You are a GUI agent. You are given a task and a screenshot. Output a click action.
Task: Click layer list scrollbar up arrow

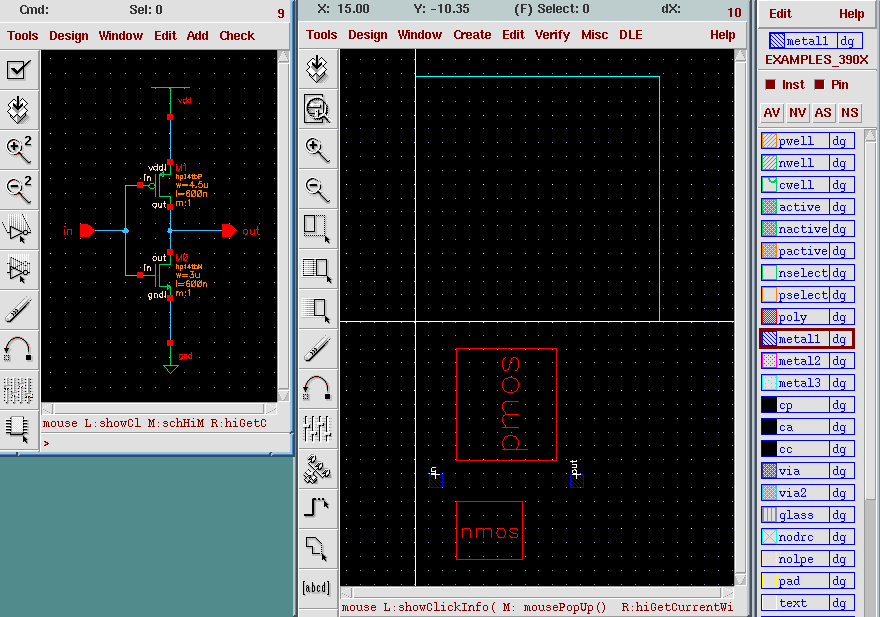pyautogui.click(x=870, y=135)
